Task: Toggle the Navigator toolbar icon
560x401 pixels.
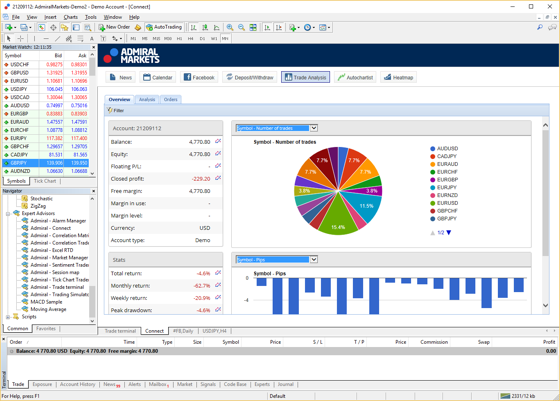Action: point(65,27)
